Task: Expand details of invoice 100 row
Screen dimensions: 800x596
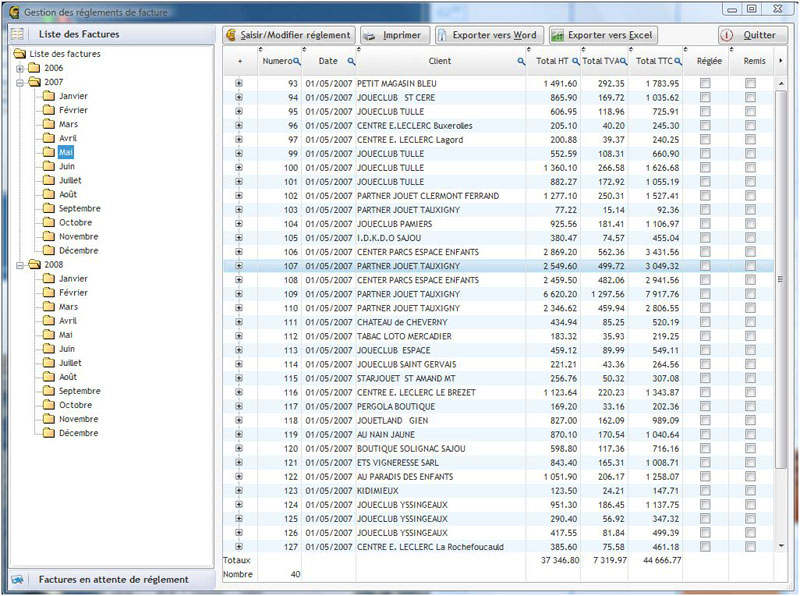Action: pos(239,167)
